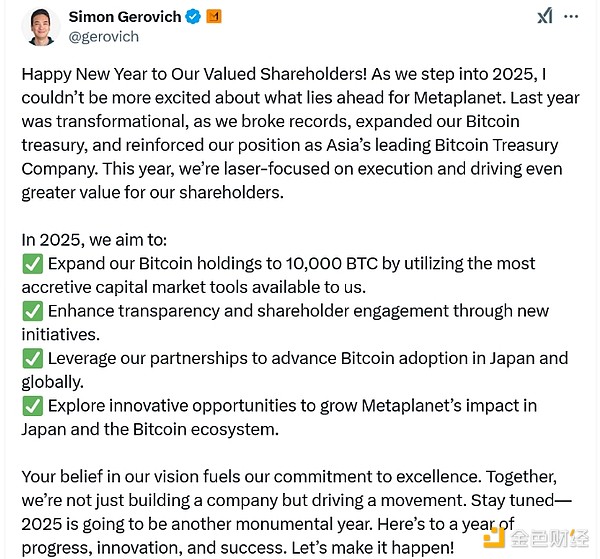The width and height of the screenshot is (600, 559).
Task: Click the 金色财经 watermark text
Action: [x=550, y=538]
